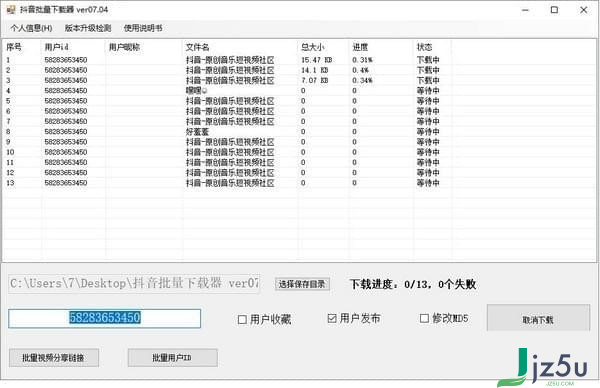Click the 用户id column header
This screenshot has height=388, width=600.
(x=56, y=47)
